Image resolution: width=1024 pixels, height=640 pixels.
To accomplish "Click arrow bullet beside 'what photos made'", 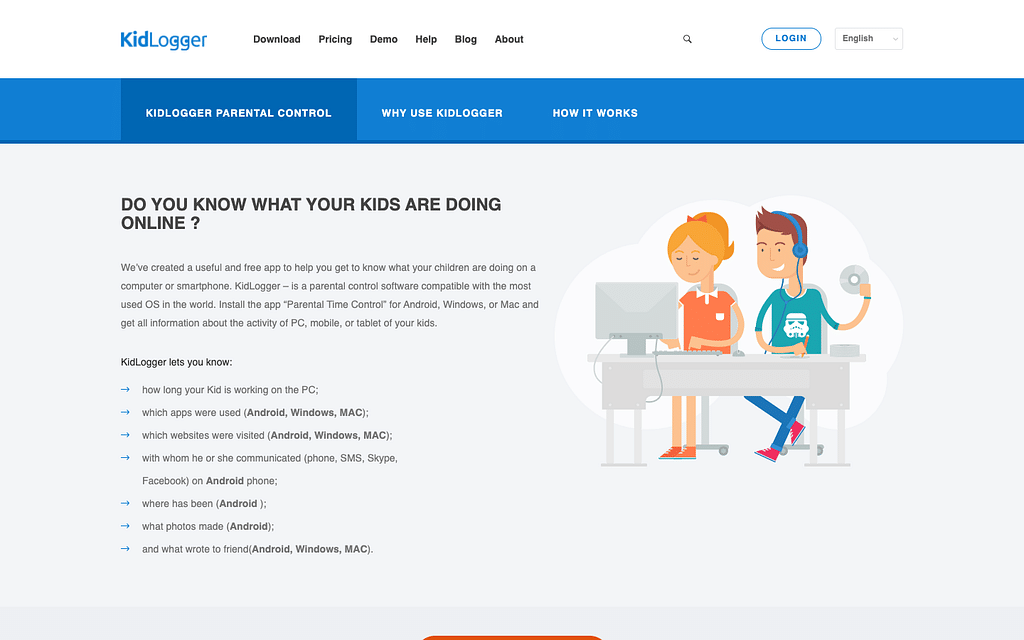I will pyautogui.click(x=125, y=526).
